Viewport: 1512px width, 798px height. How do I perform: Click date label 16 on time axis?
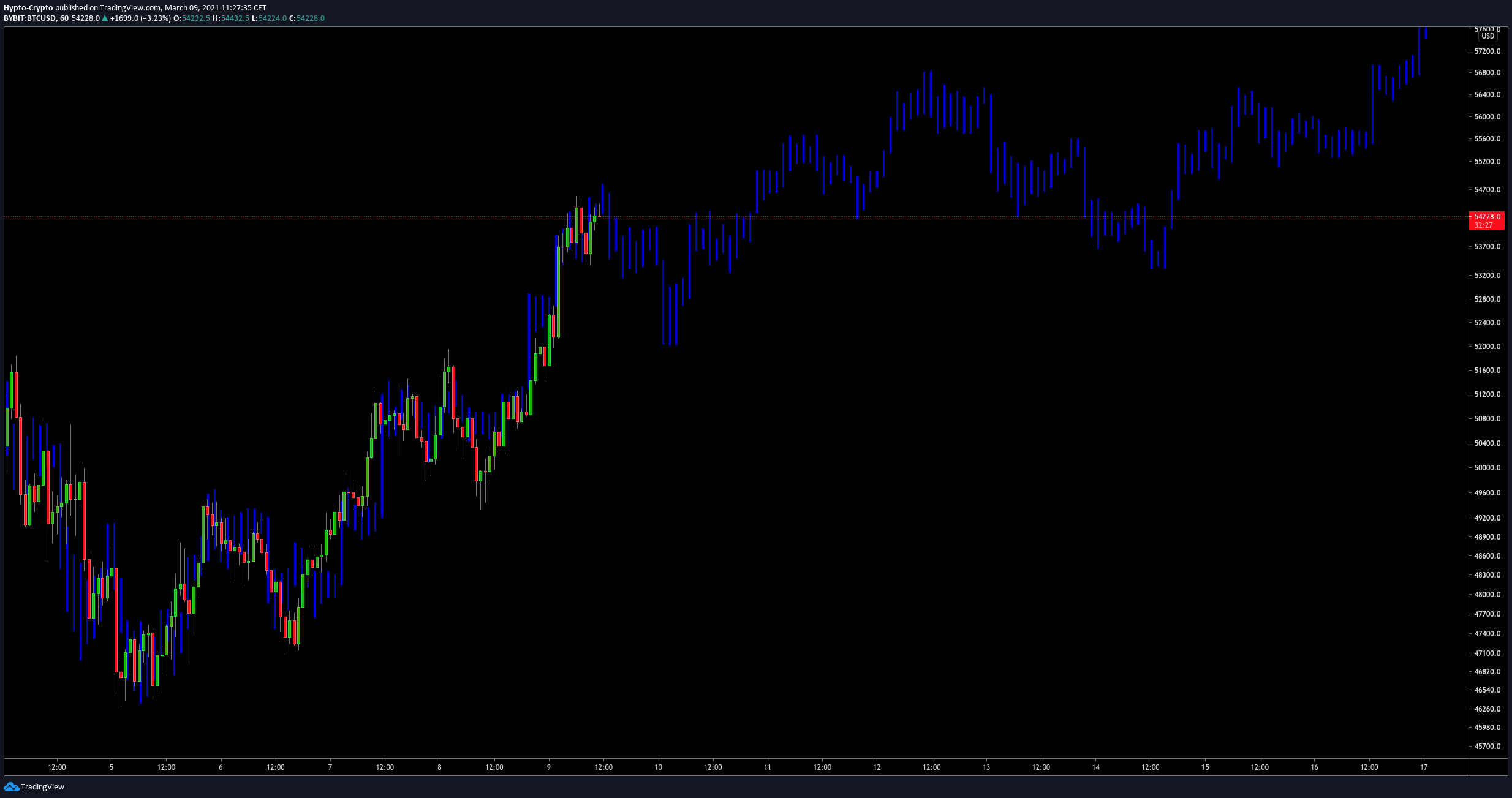[1315, 767]
